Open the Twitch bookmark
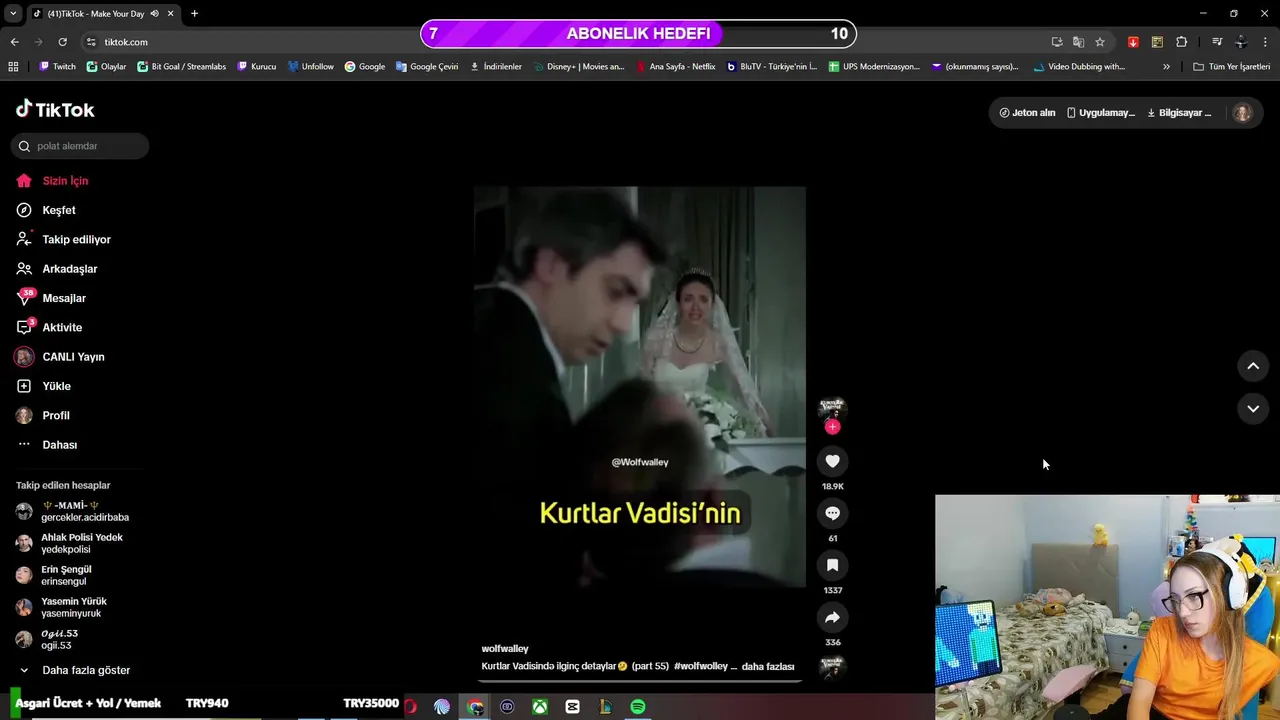1280x720 pixels. coord(57,67)
